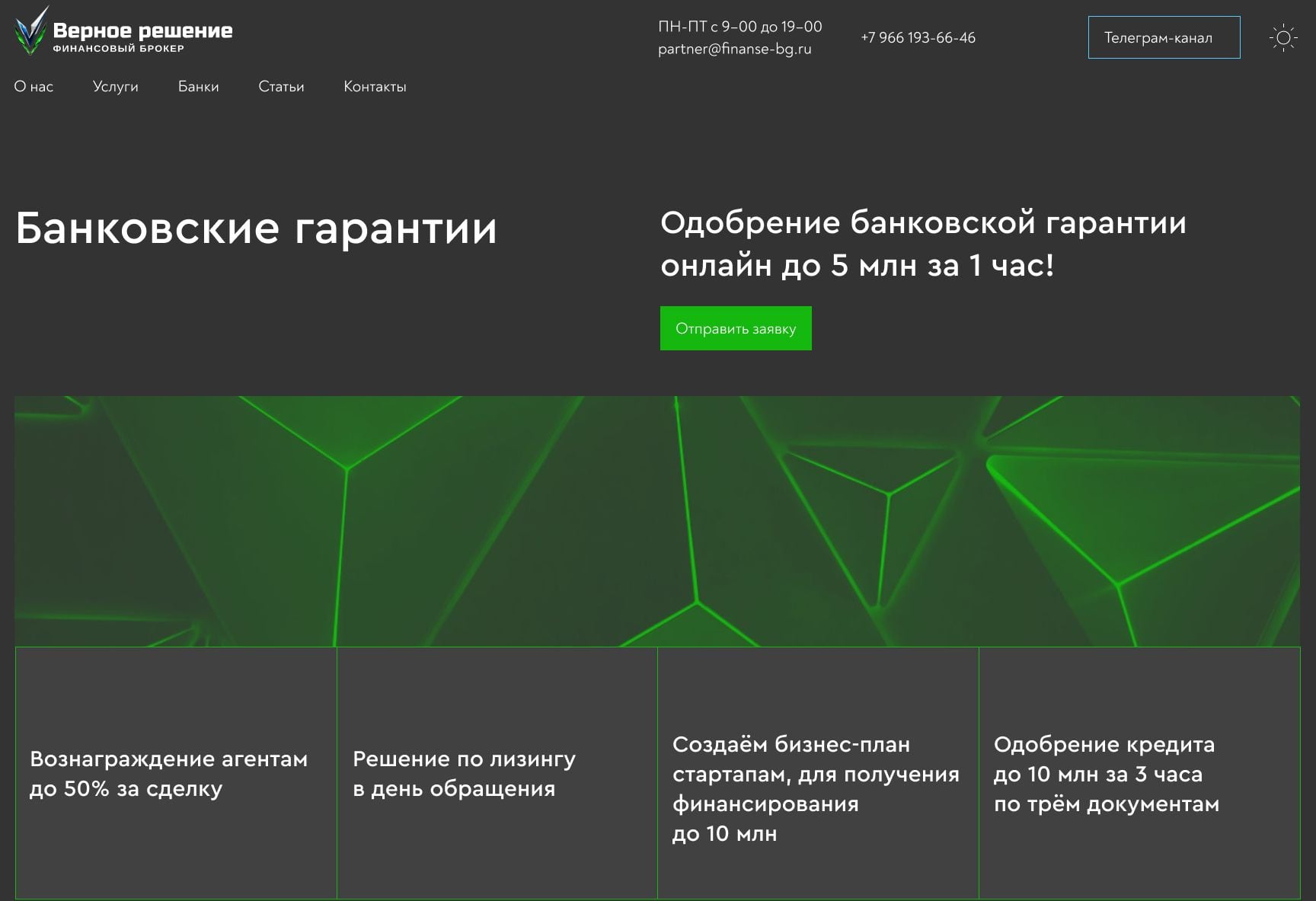The image size is (1316, 901).
Task: Go to the Банки section
Action: tap(199, 87)
